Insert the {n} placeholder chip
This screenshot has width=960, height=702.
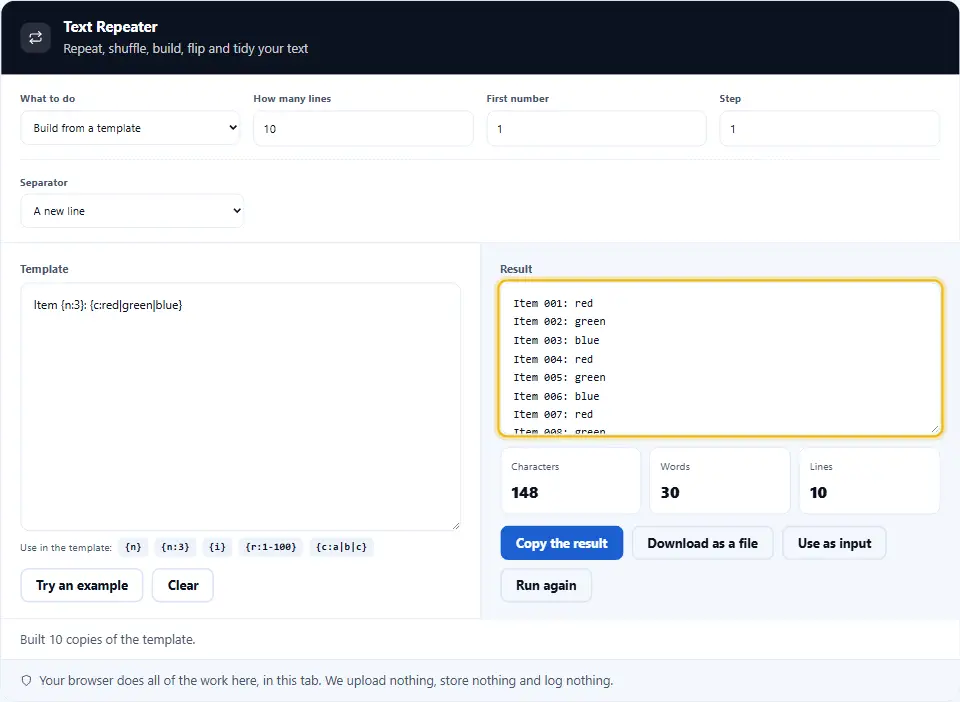[x=133, y=547]
